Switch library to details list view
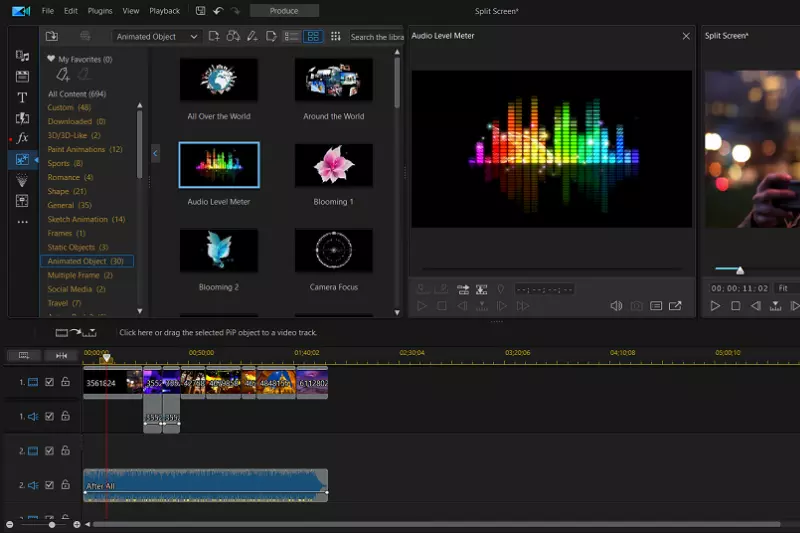800x533 pixels. (291, 36)
